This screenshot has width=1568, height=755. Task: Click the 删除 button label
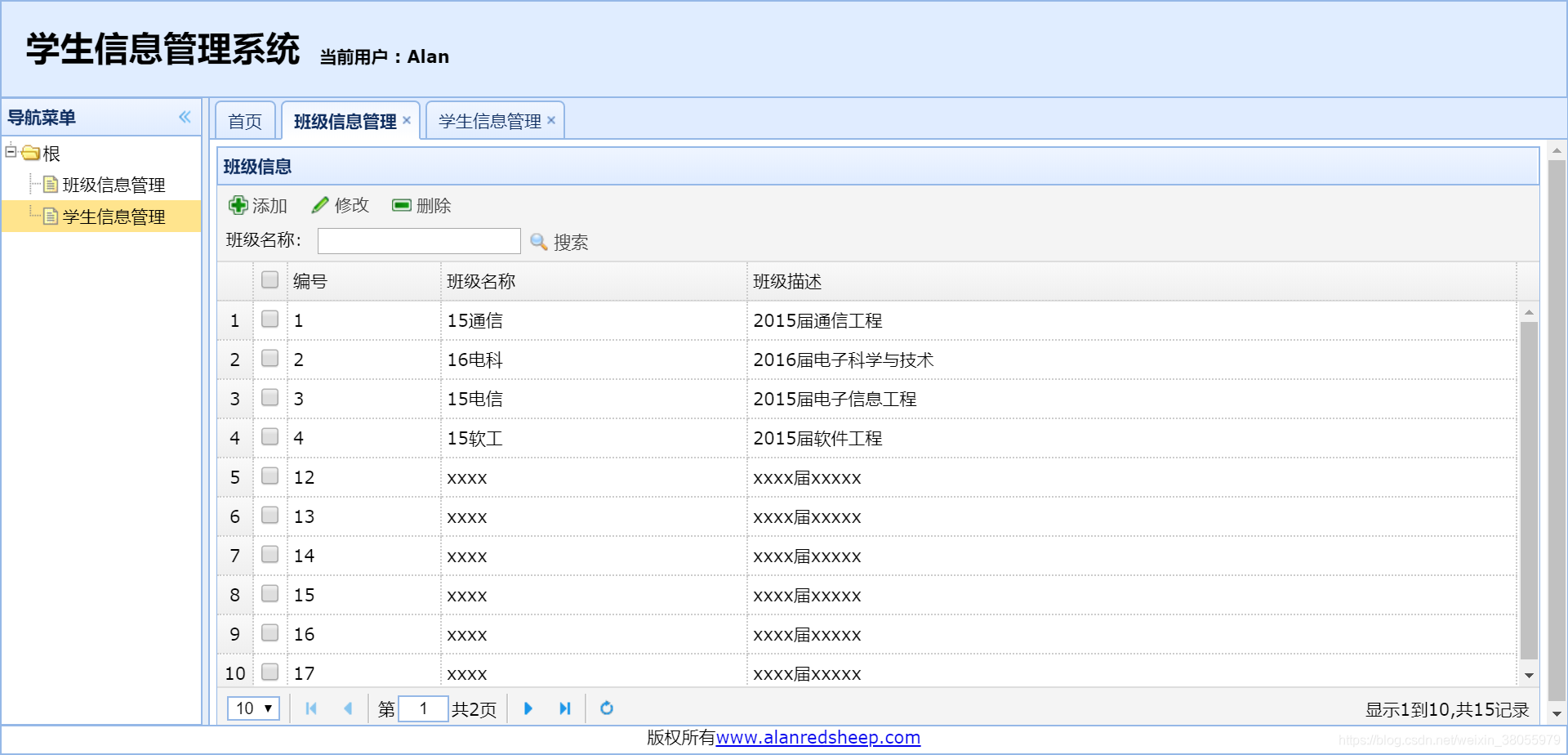pyautogui.click(x=434, y=206)
